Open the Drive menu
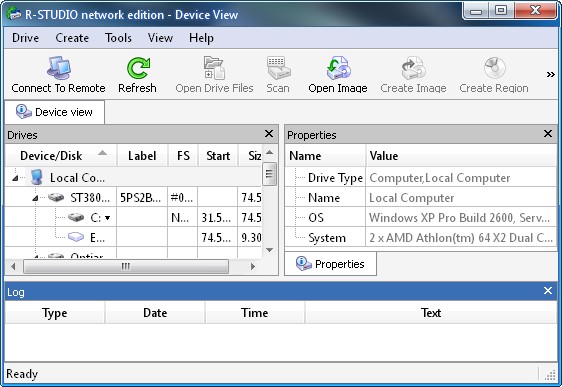562x387 pixels. (x=25, y=38)
